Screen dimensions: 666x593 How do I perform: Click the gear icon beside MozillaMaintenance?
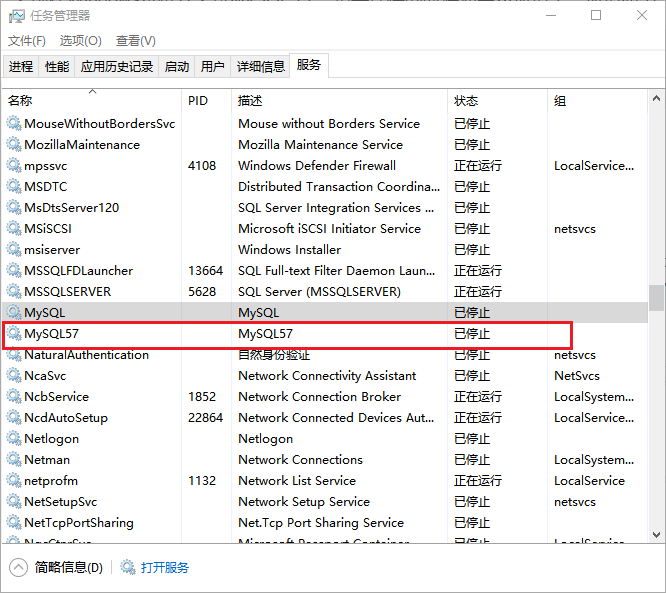14,144
